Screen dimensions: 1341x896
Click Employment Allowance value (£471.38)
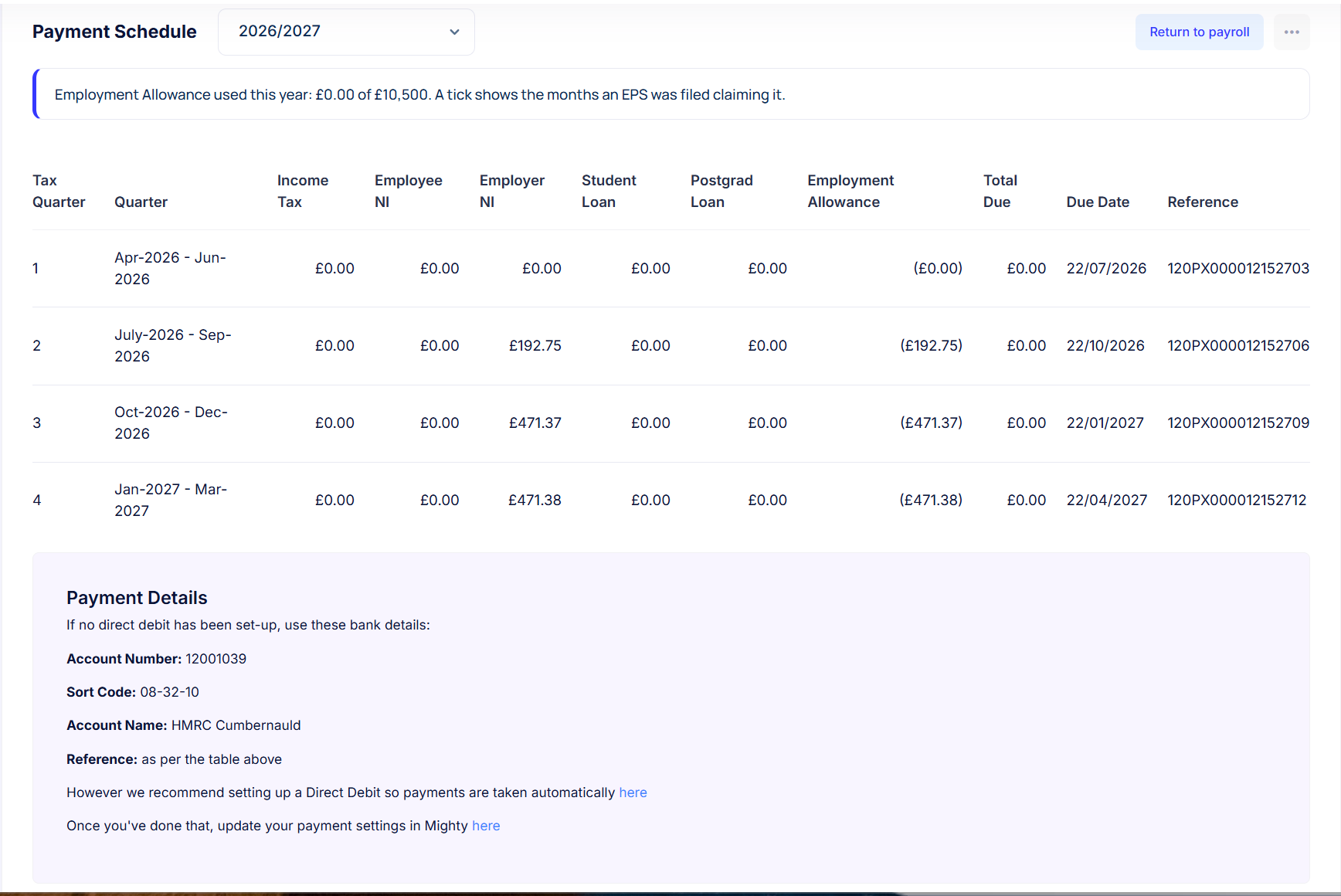pyautogui.click(x=931, y=500)
